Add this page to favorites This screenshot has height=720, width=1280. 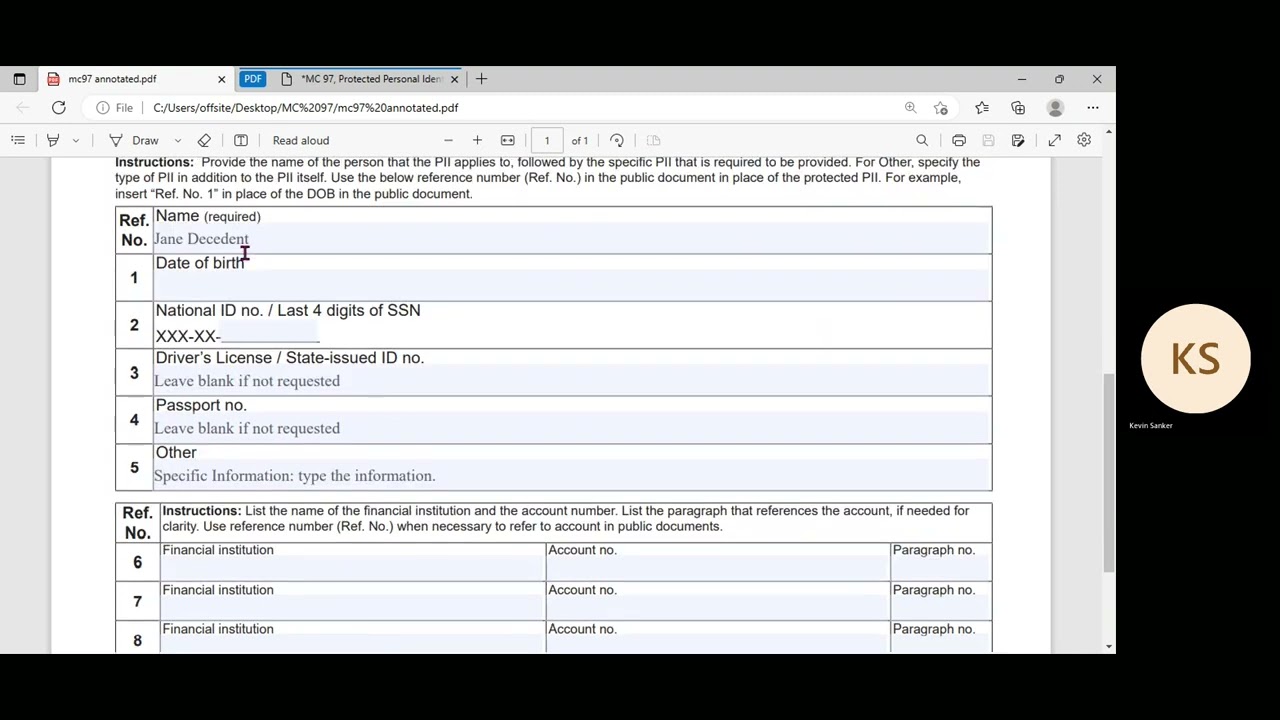click(x=941, y=108)
